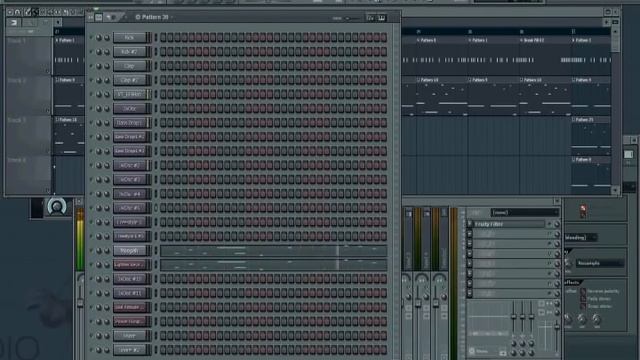Open the Resample interpolation dropdown
This screenshot has height=360, width=640.
coord(600,263)
